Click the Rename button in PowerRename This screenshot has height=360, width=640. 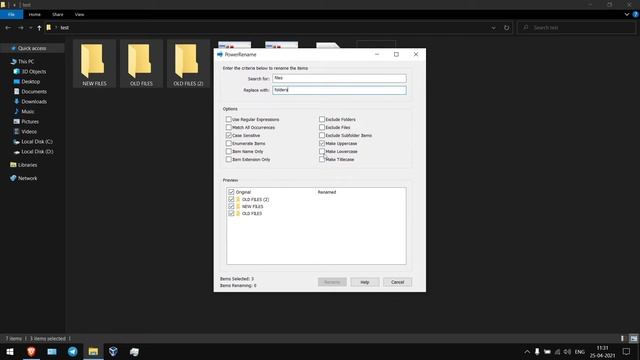pyautogui.click(x=332, y=282)
